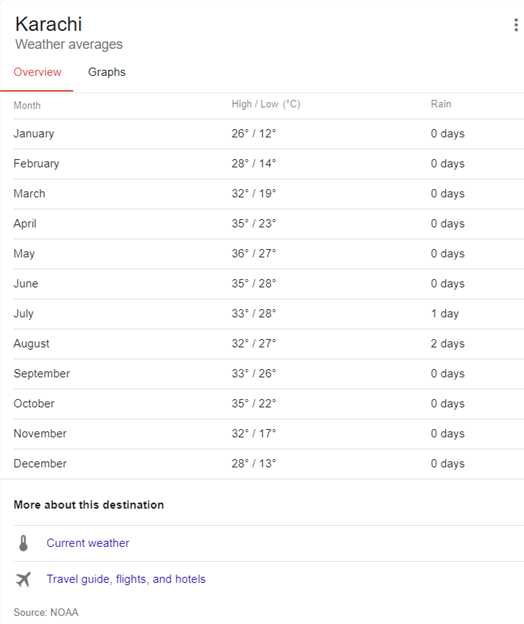Screen dimensions: 524x624
Task: Open the Current weather link
Action: (88, 543)
